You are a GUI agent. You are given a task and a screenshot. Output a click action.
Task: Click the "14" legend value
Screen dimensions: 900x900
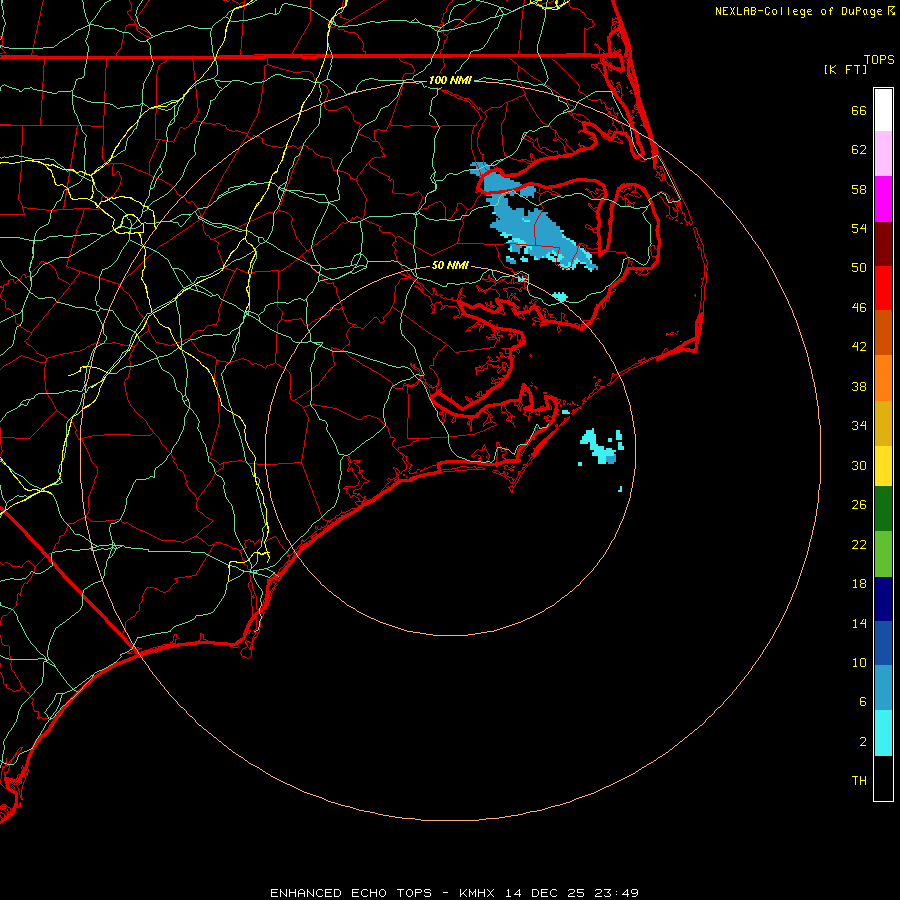[859, 623]
